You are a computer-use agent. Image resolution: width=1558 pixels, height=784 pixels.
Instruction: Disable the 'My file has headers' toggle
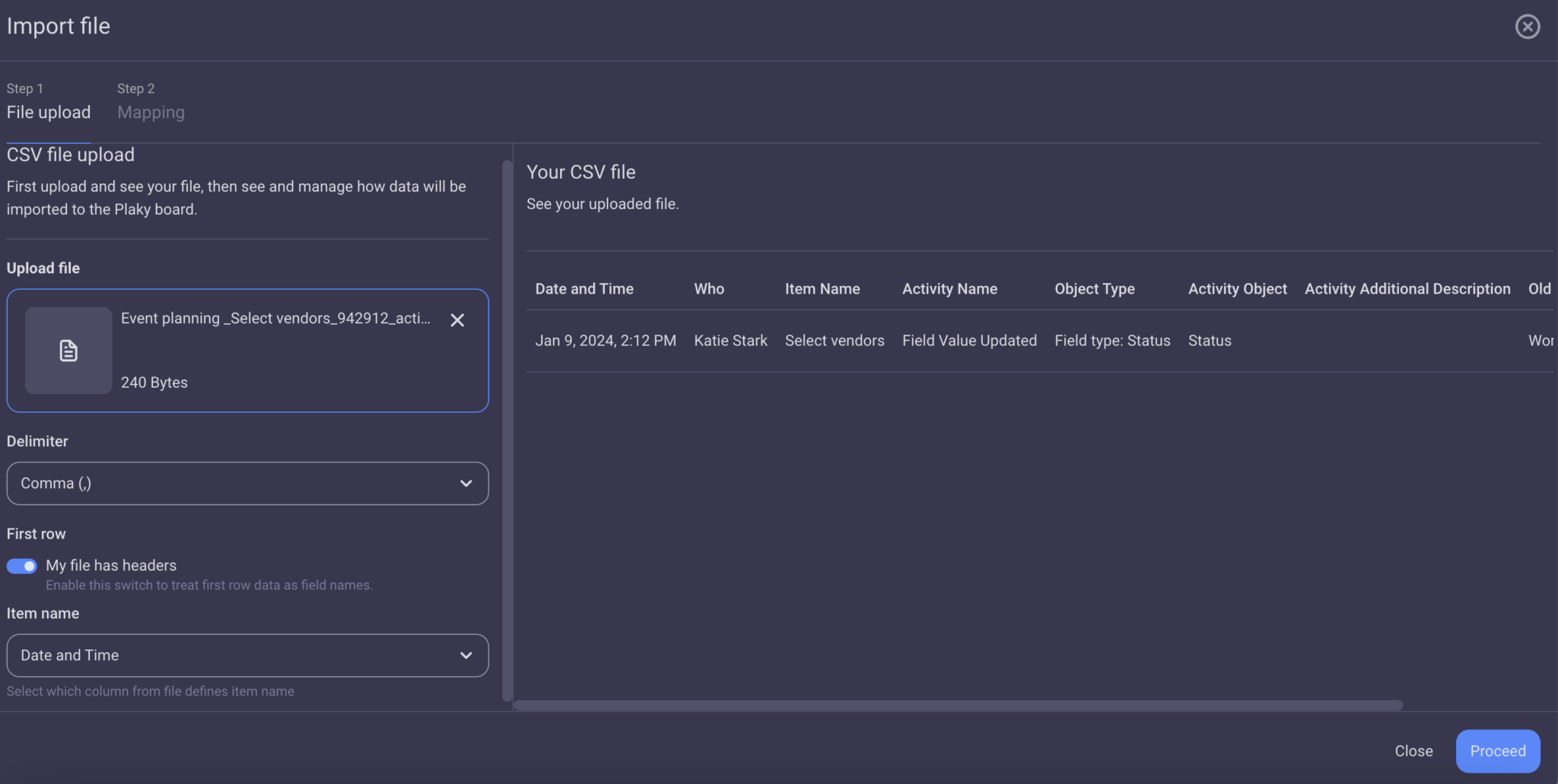pyautogui.click(x=21, y=566)
